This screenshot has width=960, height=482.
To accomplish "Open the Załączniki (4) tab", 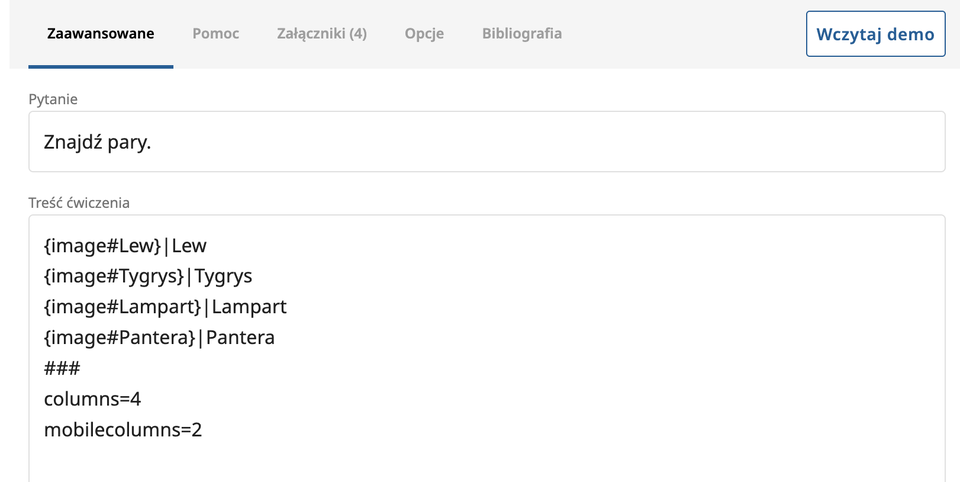I will pyautogui.click(x=321, y=34).
